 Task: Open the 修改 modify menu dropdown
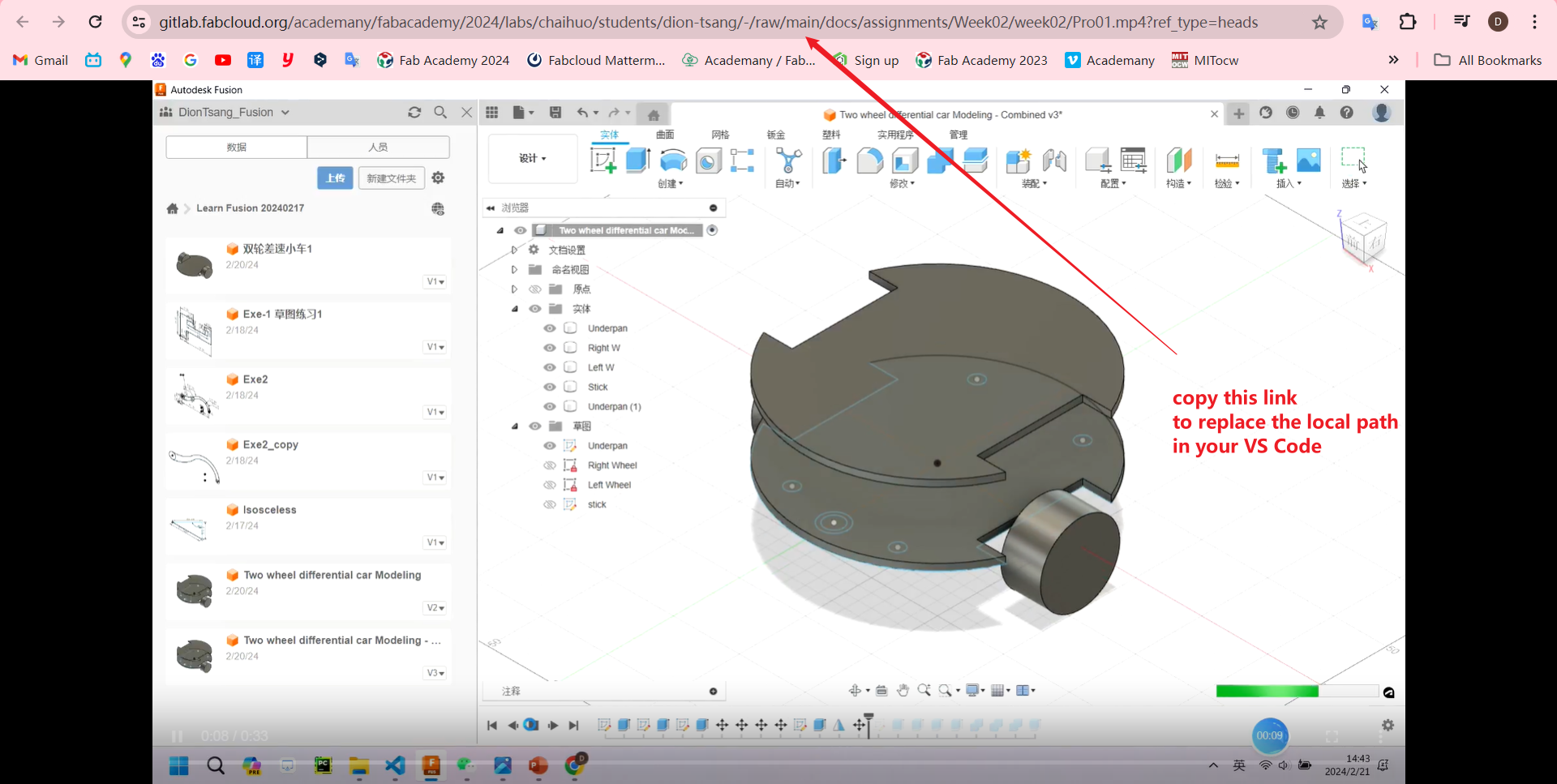point(902,184)
